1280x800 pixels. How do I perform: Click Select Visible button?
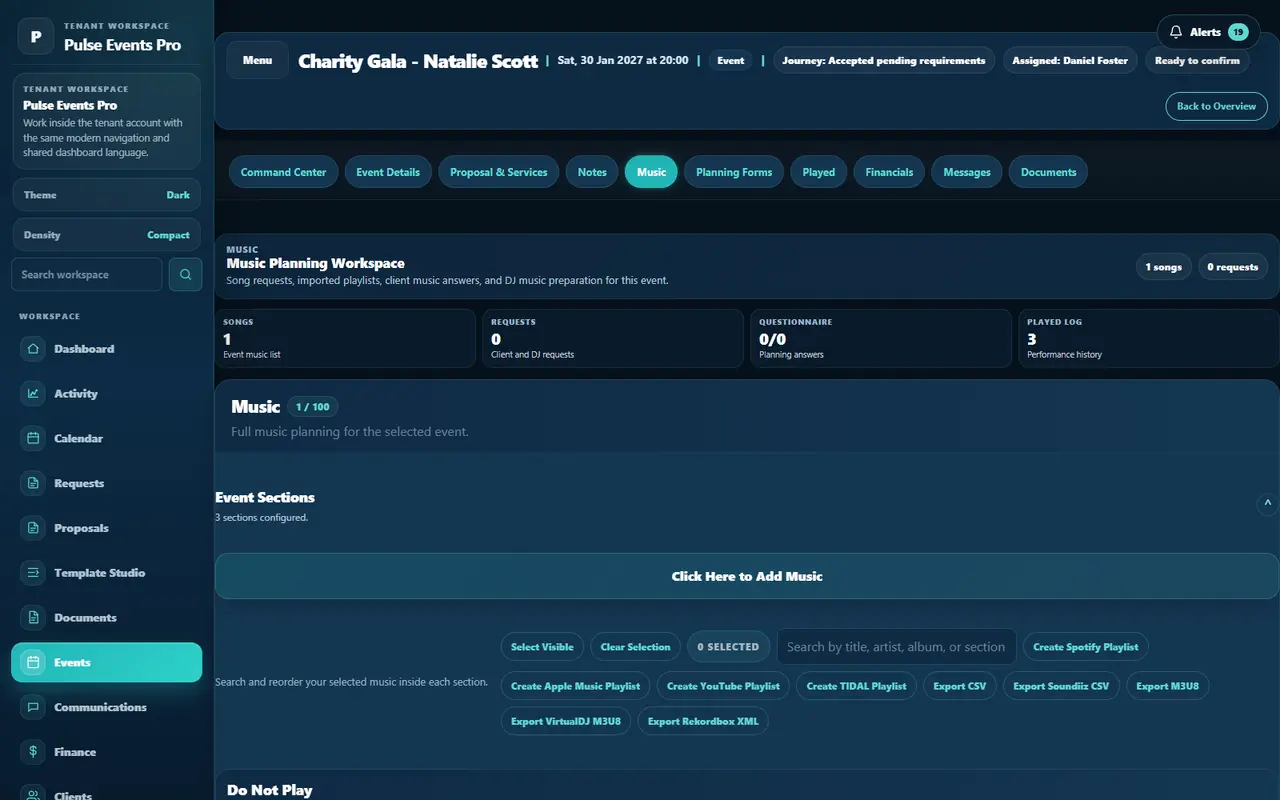[542, 647]
